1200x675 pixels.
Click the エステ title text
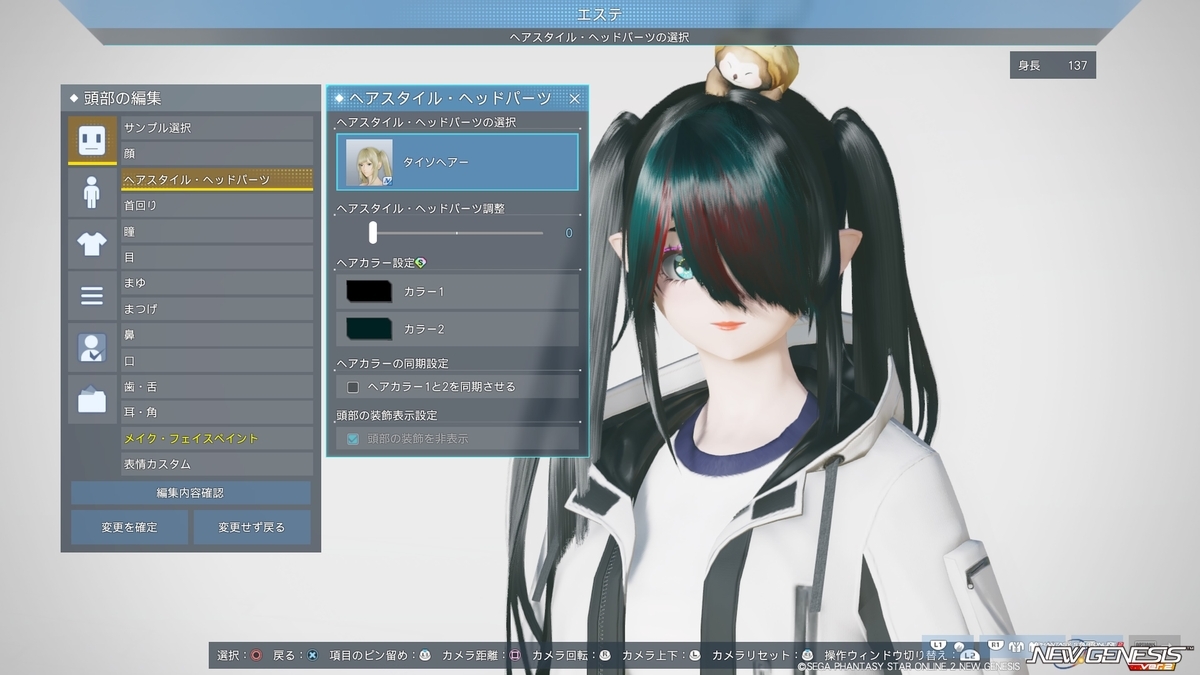point(600,14)
